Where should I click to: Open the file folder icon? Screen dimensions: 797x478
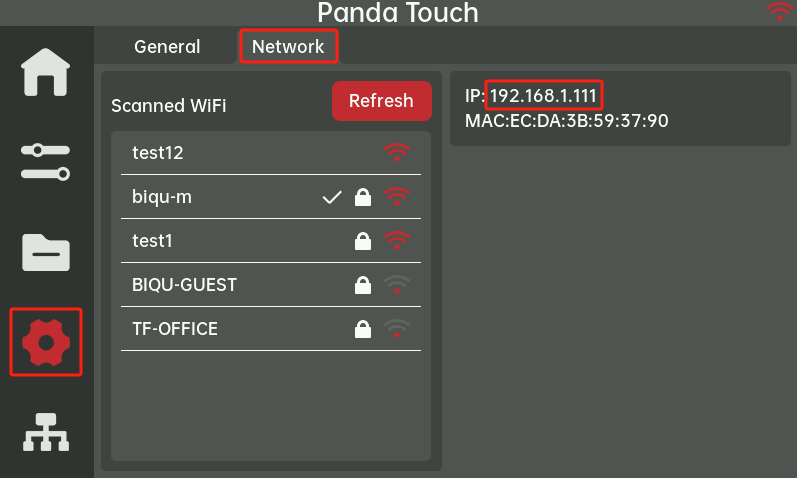pyautogui.click(x=46, y=253)
